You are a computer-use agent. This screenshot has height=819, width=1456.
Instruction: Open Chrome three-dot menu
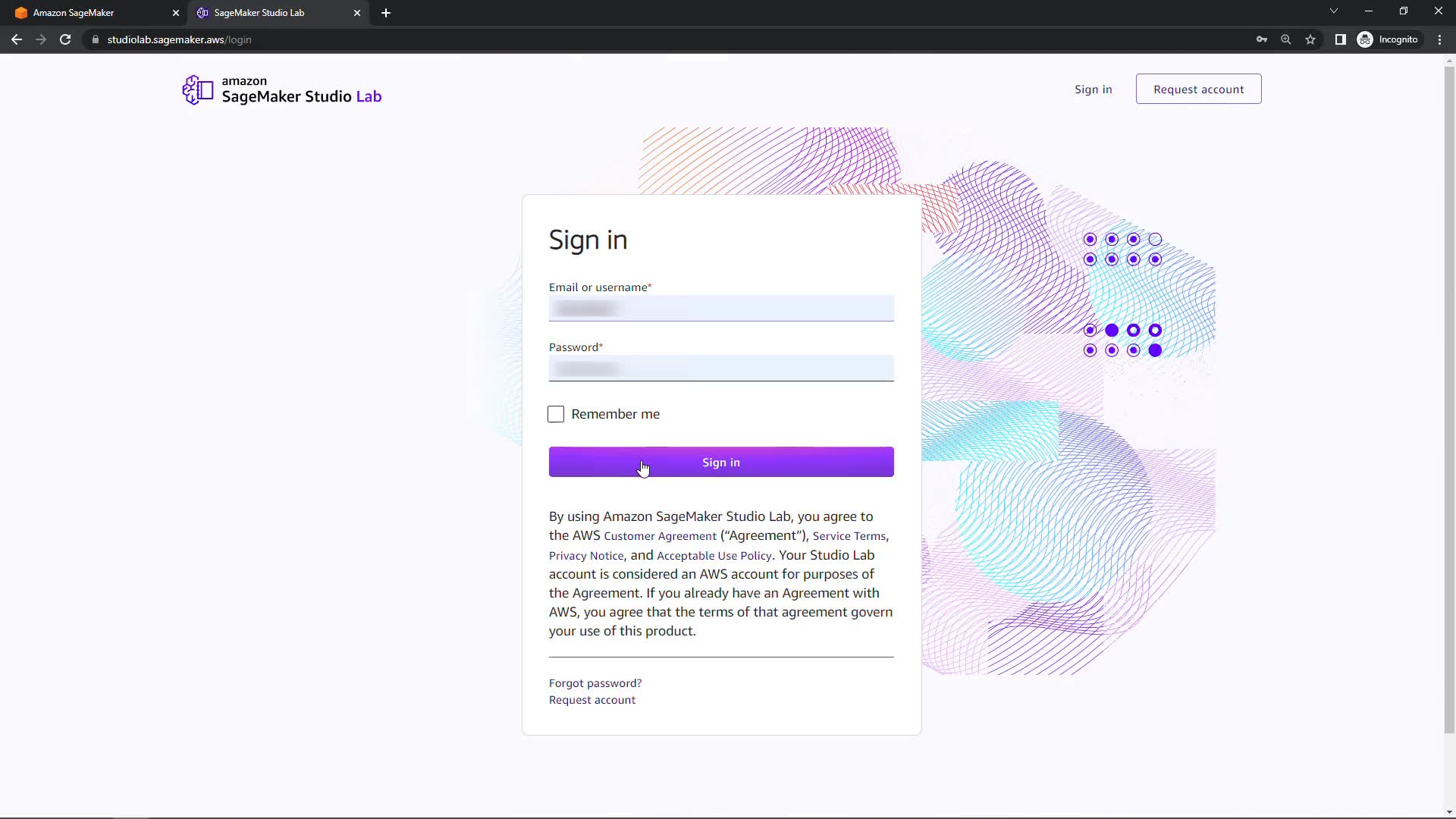tap(1439, 39)
